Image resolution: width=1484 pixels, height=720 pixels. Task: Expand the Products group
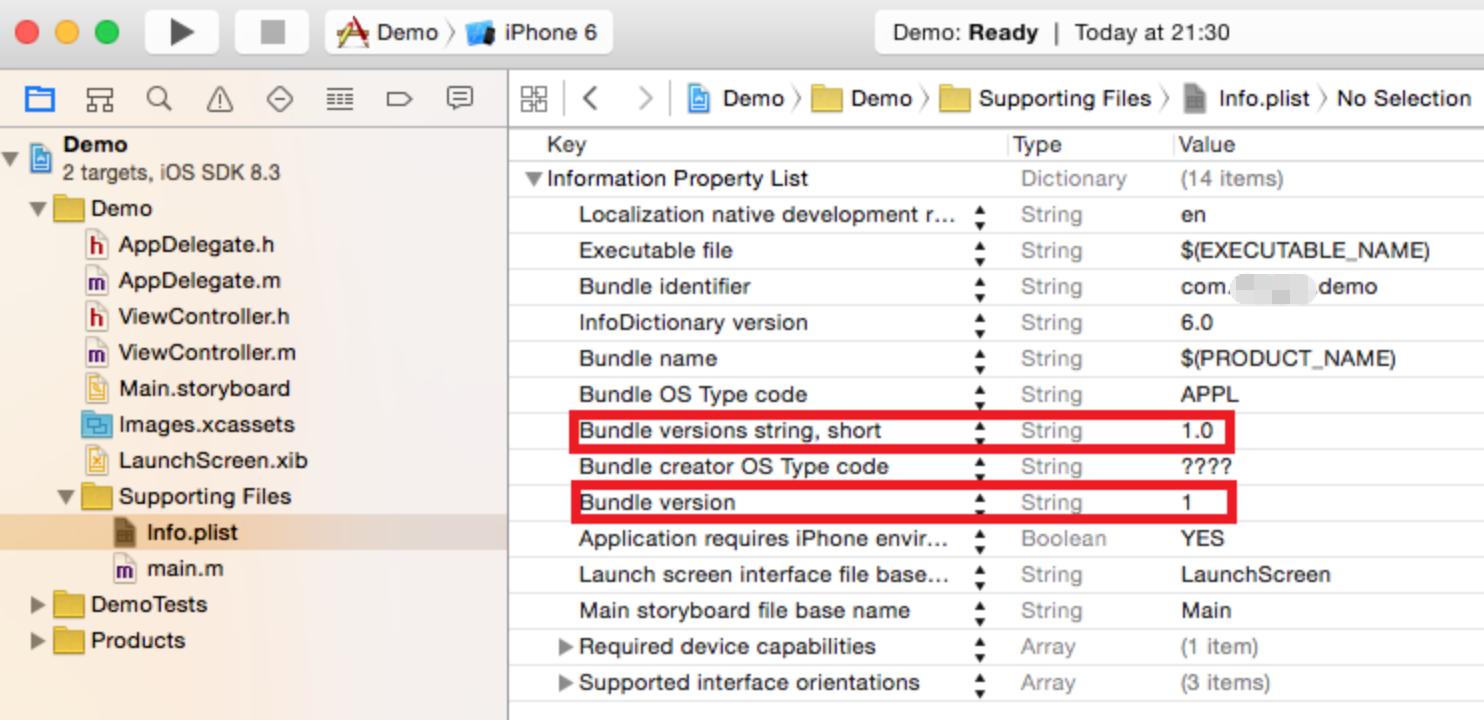point(38,641)
